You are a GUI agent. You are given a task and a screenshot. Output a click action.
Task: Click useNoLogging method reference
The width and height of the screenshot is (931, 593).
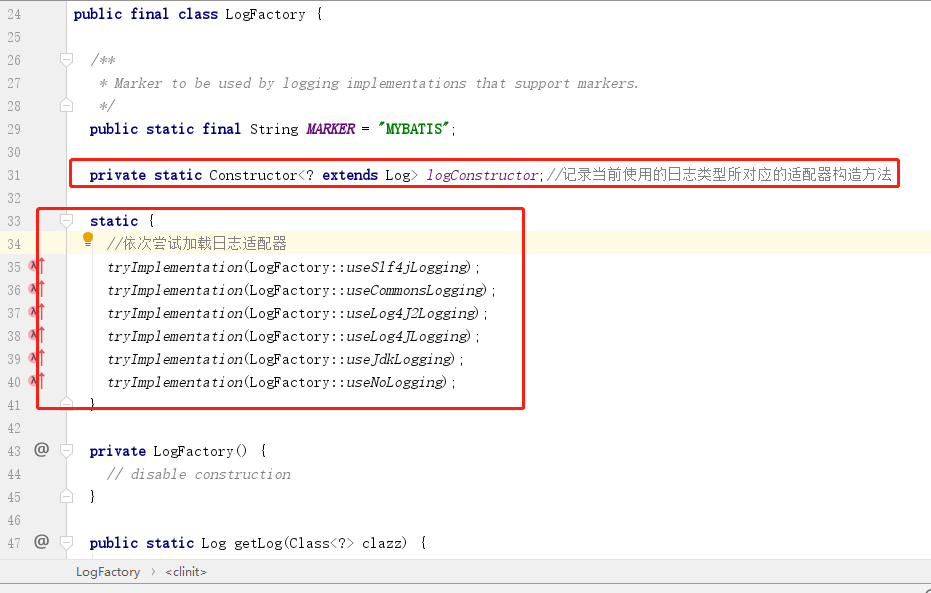click(396, 382)
